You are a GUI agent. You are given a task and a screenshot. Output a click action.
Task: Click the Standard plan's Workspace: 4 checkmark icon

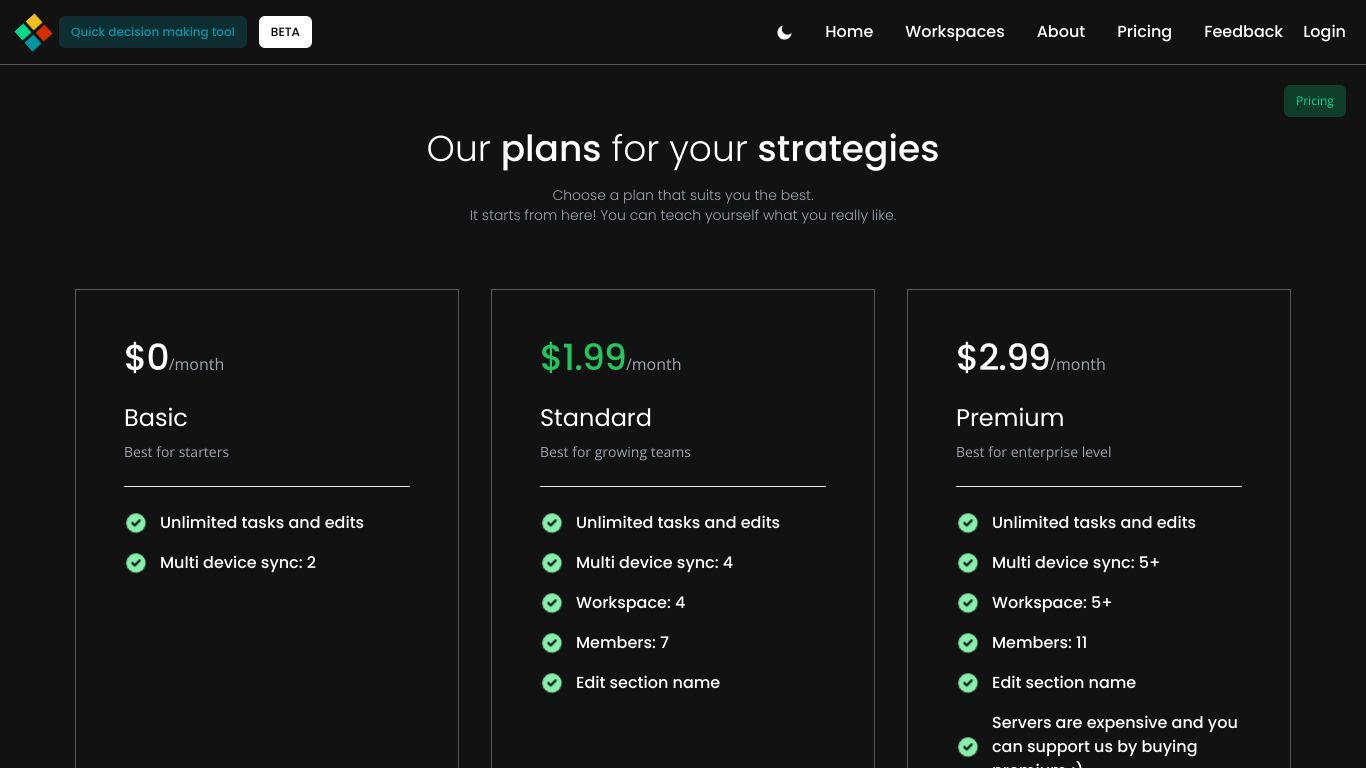[552, 603]
